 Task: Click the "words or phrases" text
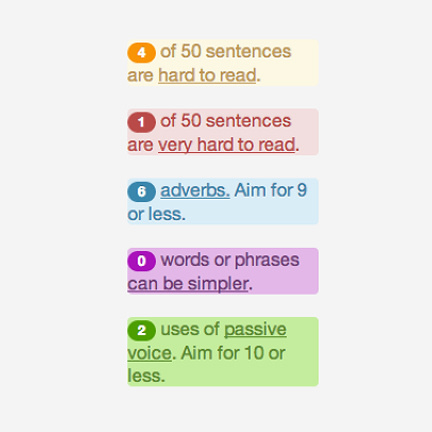pos(230,260)
